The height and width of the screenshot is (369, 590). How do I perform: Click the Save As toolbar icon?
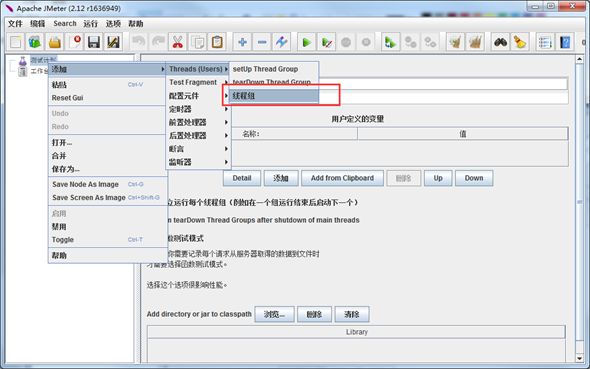113,42
